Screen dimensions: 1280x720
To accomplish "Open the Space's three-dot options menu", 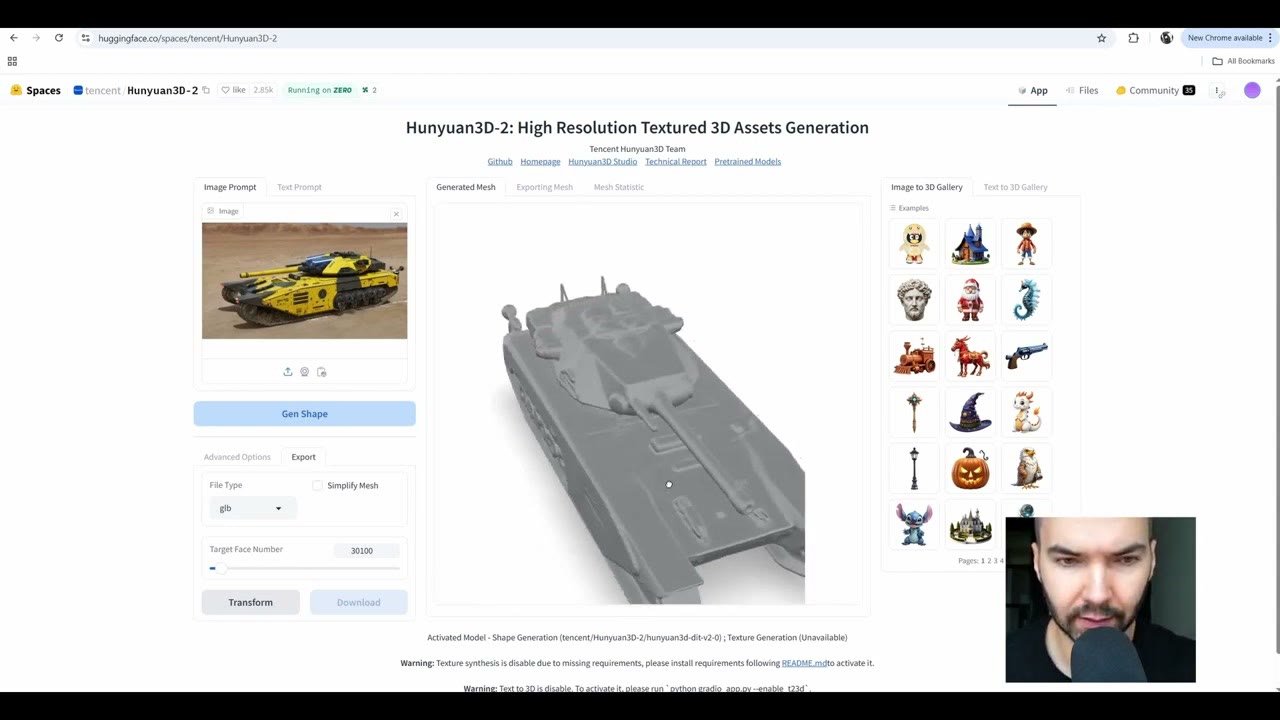I will click(x=1217, y=90).
